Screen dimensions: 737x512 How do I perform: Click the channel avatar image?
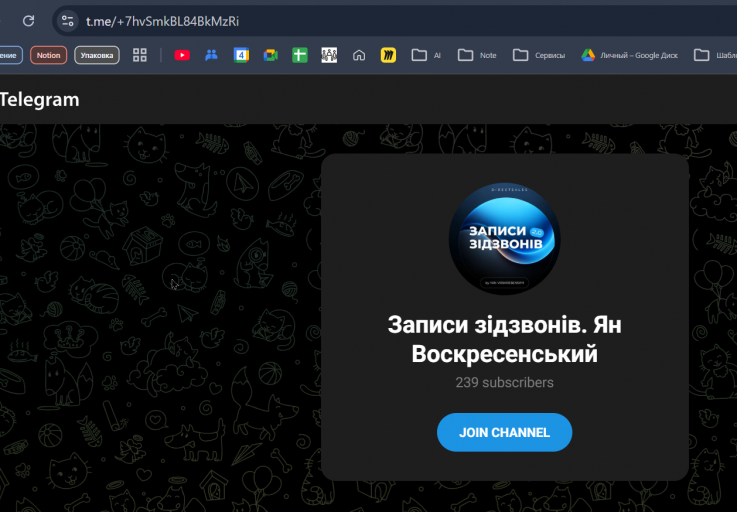coord(504,238)
